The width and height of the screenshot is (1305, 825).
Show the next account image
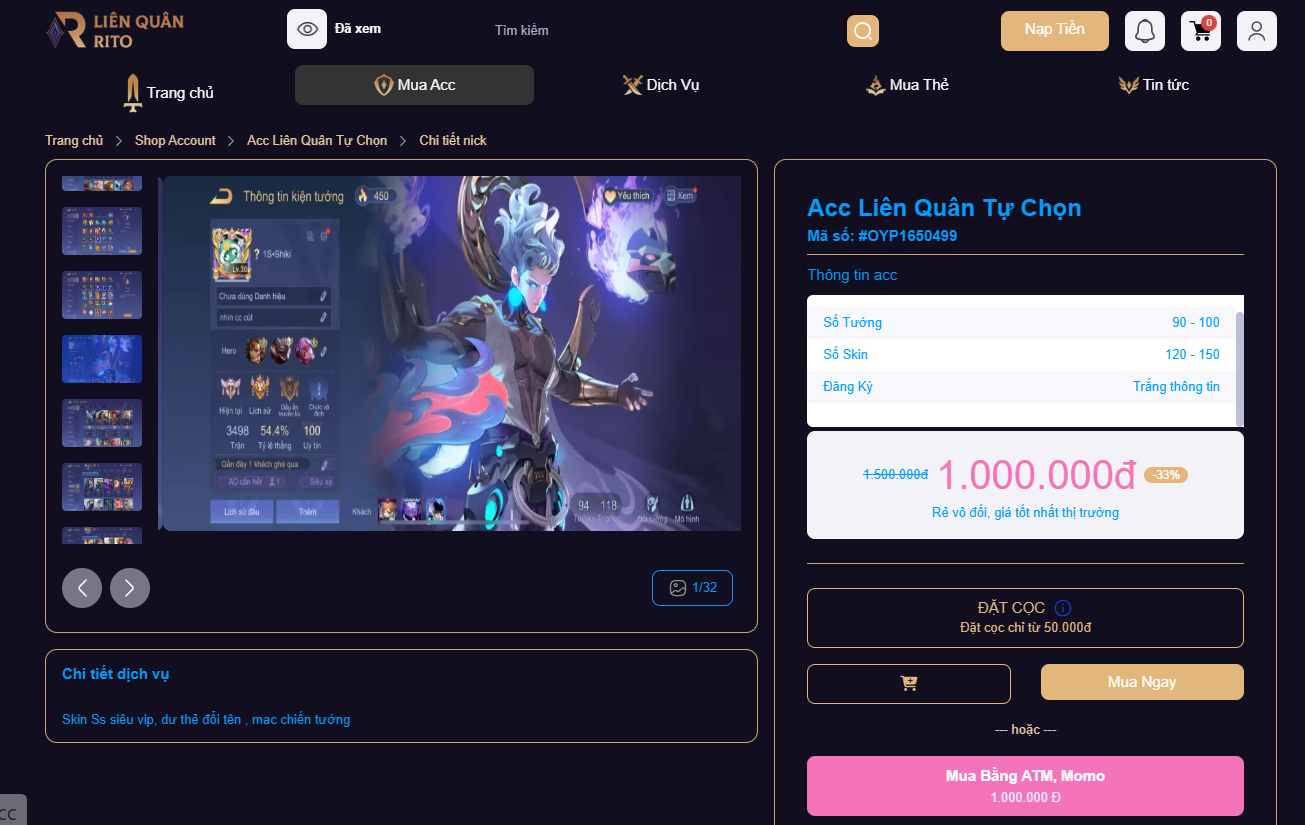(130, 588)
